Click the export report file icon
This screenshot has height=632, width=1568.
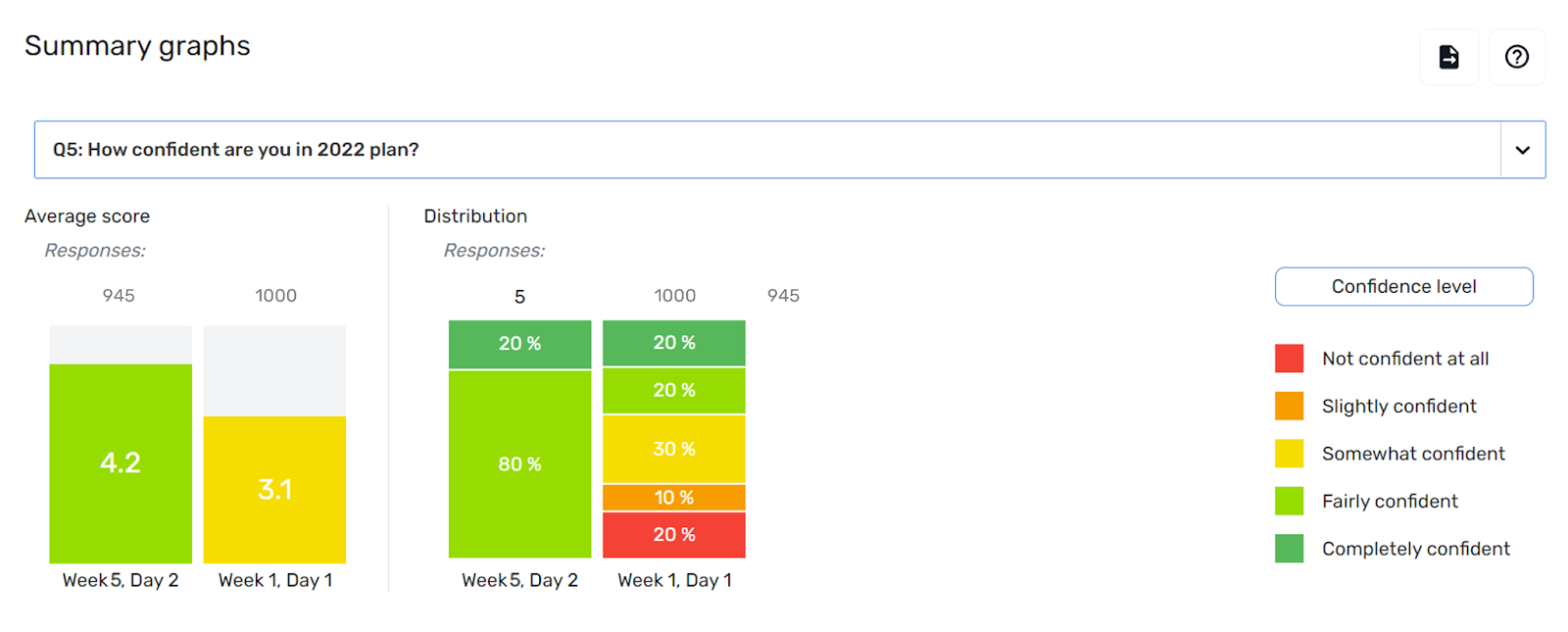point(1448,57)
